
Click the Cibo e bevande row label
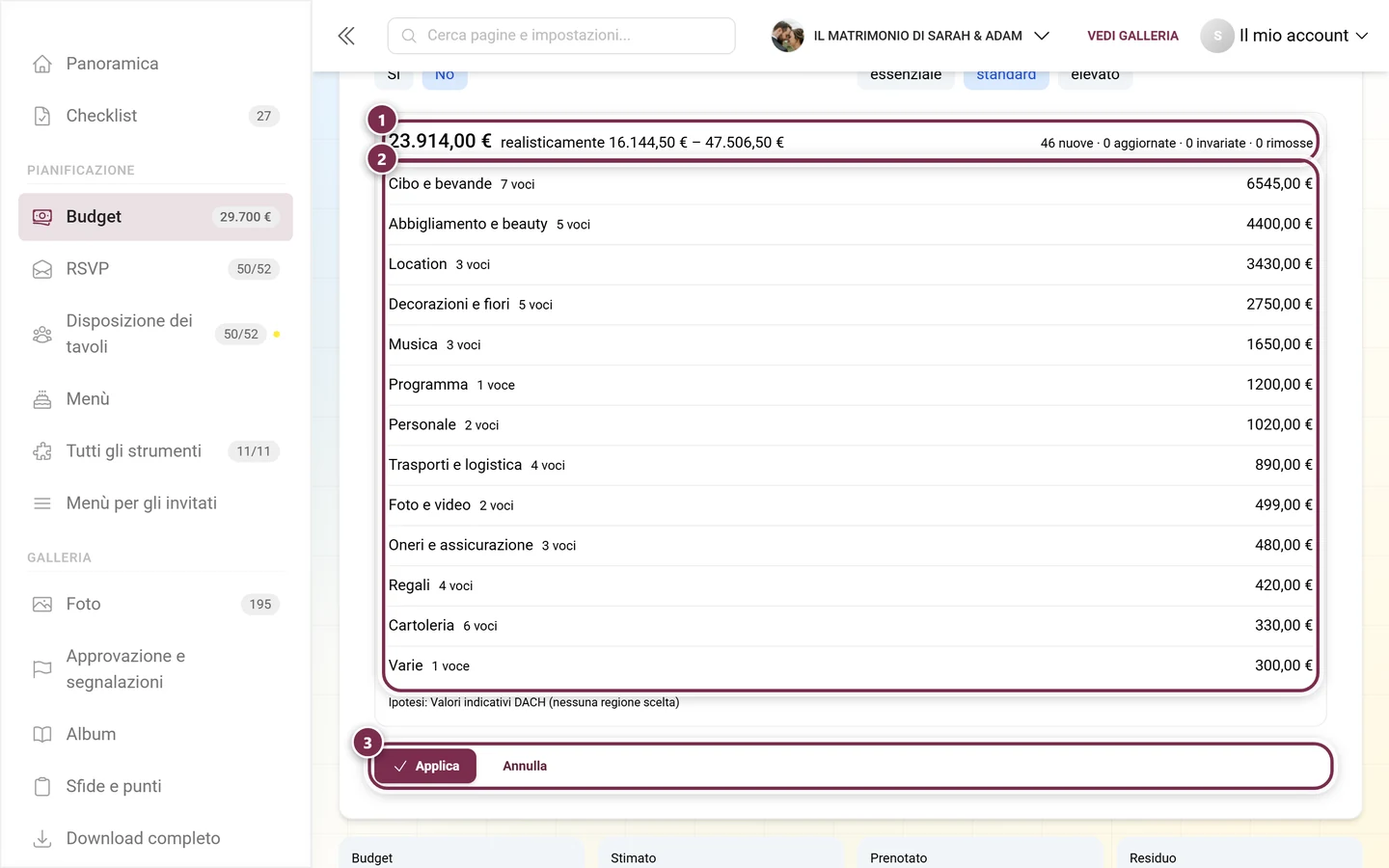coord(440,184)
